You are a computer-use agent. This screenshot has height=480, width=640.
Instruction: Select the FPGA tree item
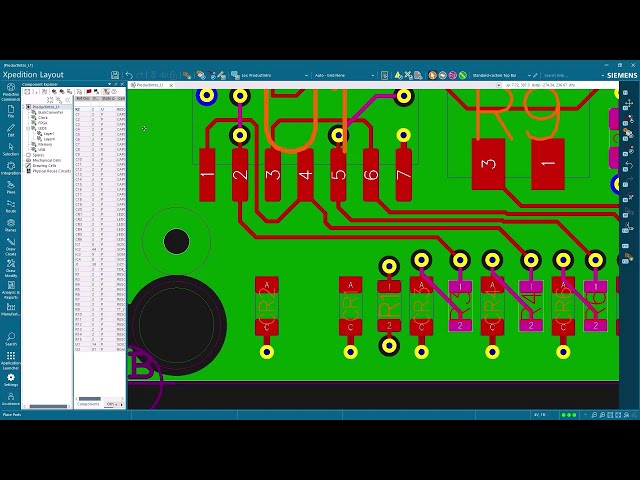(x=42, y=123)
